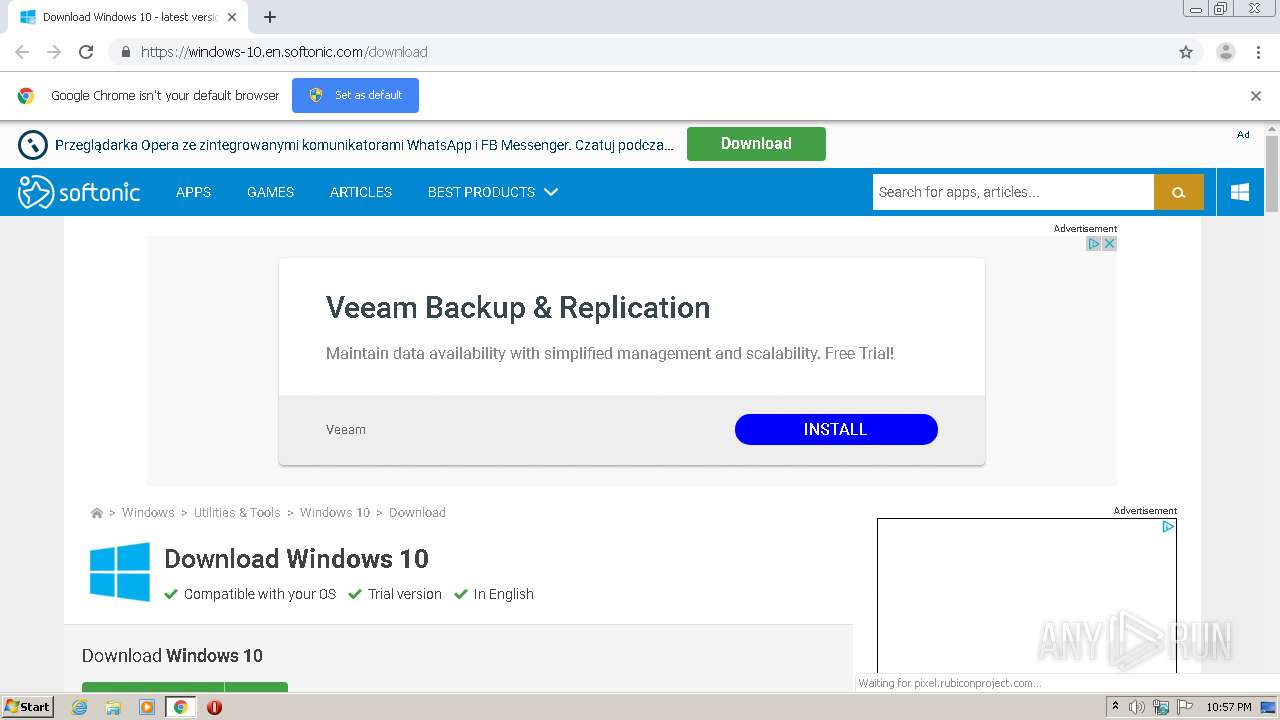Click the taskbar clock 10:57 PM
The image size is (1280, 720).
[1229, 707]
